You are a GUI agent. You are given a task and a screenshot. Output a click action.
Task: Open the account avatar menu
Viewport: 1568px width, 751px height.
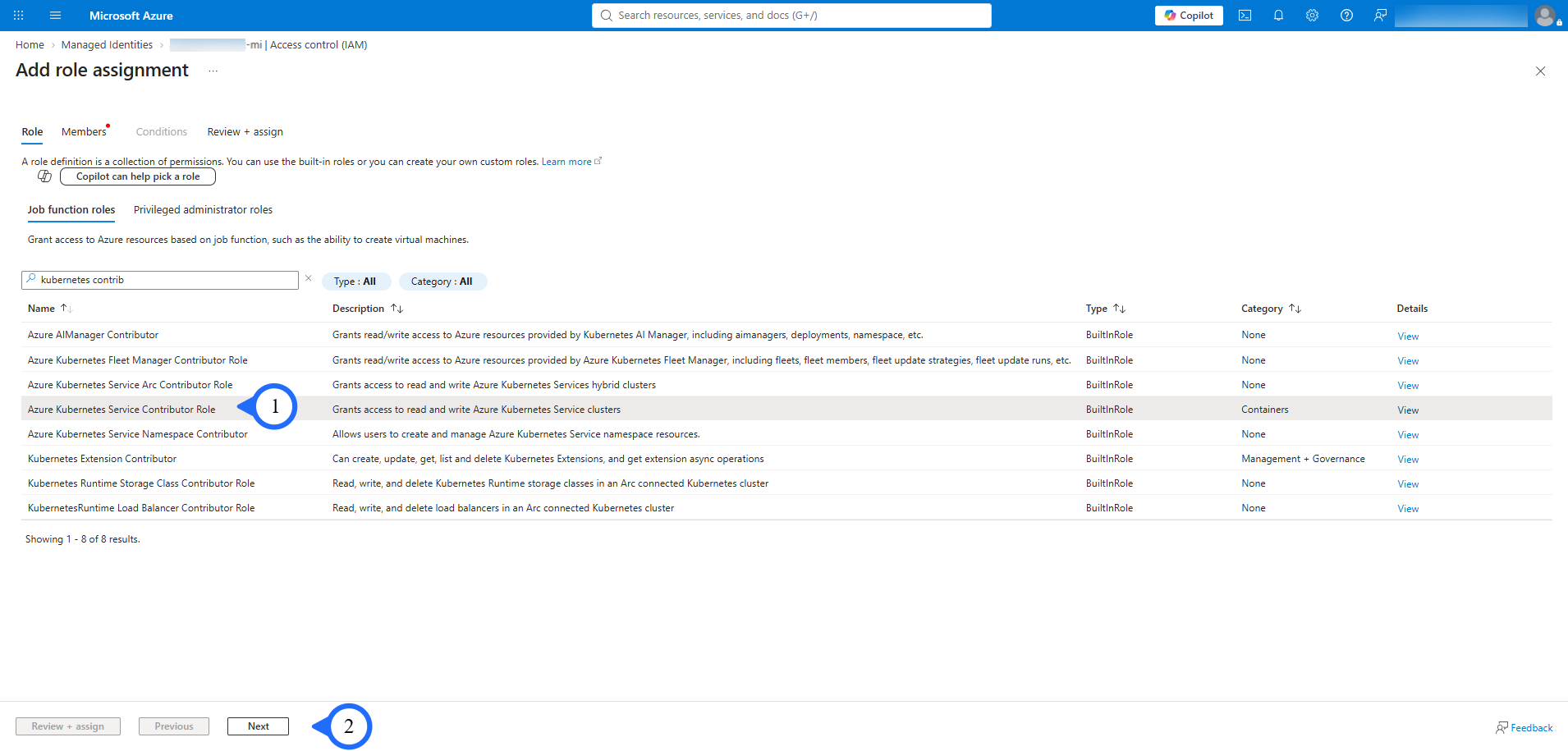pyautogui.click(x=1546, y=16)
